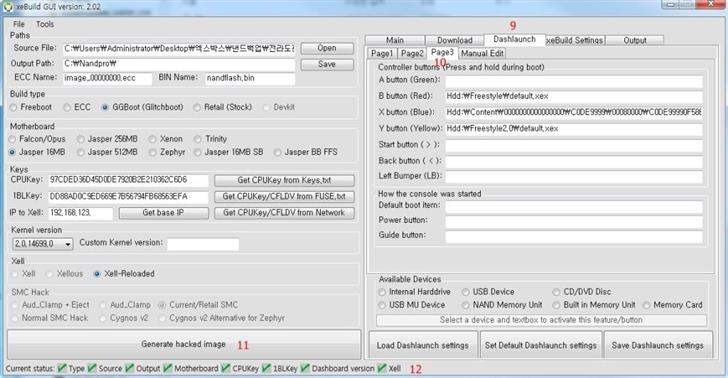Viewport: 728px width, 378px height.
Task: Select Freeboot build type
Action: coord(31,107)
